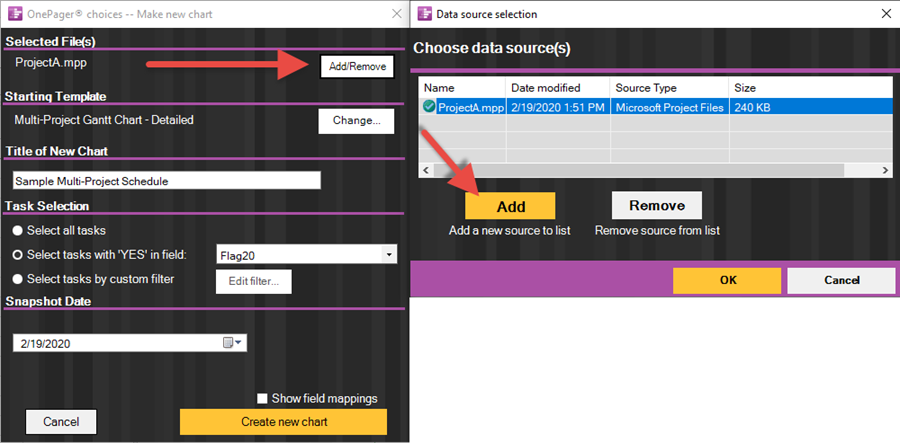Viewport: 900px width, 443px height.
Task: Click the Add data source button
Action: (x=510, y=206)
